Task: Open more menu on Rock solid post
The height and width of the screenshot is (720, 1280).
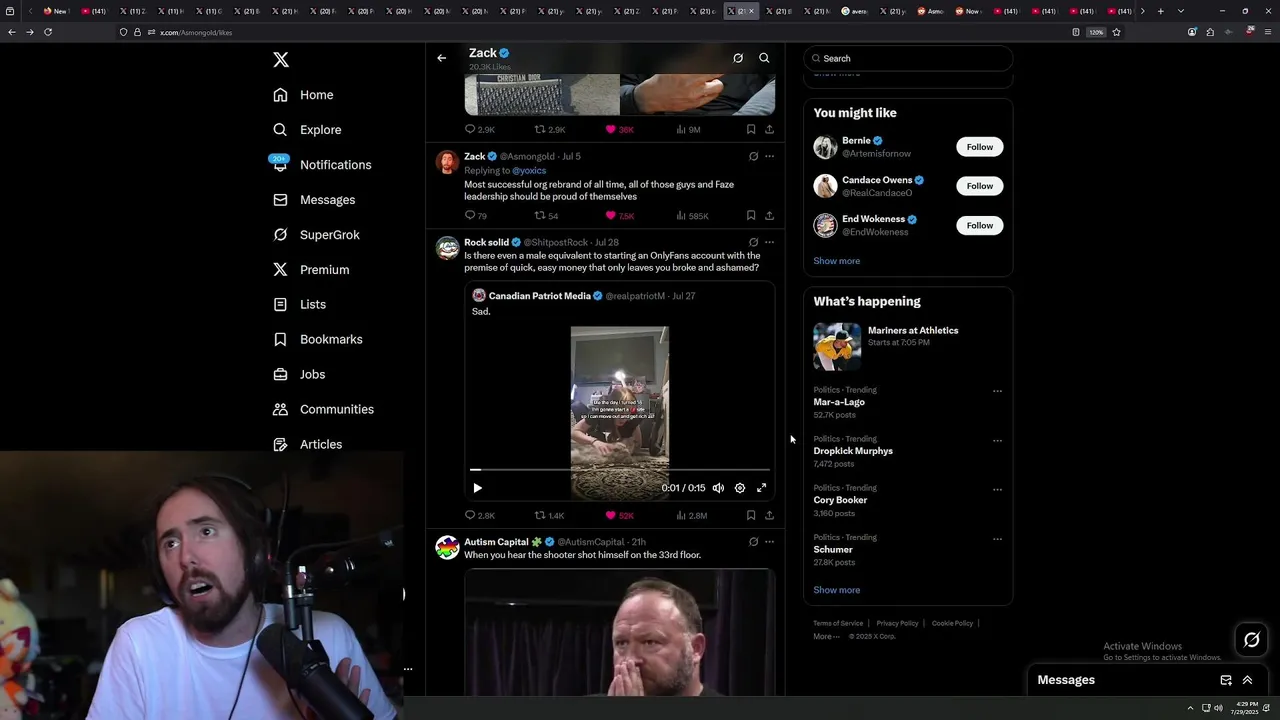Action: point(769,242)
